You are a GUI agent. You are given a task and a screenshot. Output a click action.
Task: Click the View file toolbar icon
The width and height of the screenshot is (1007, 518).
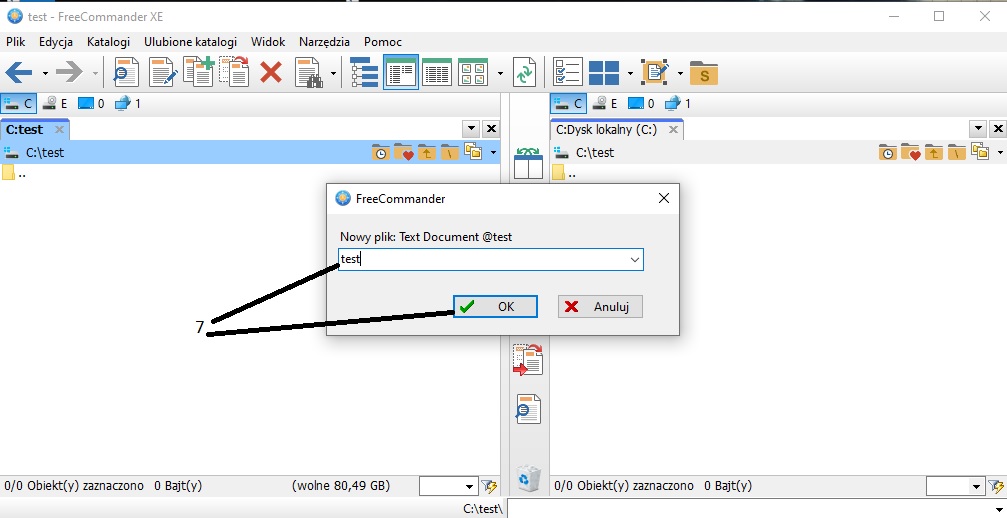point(126,72)
